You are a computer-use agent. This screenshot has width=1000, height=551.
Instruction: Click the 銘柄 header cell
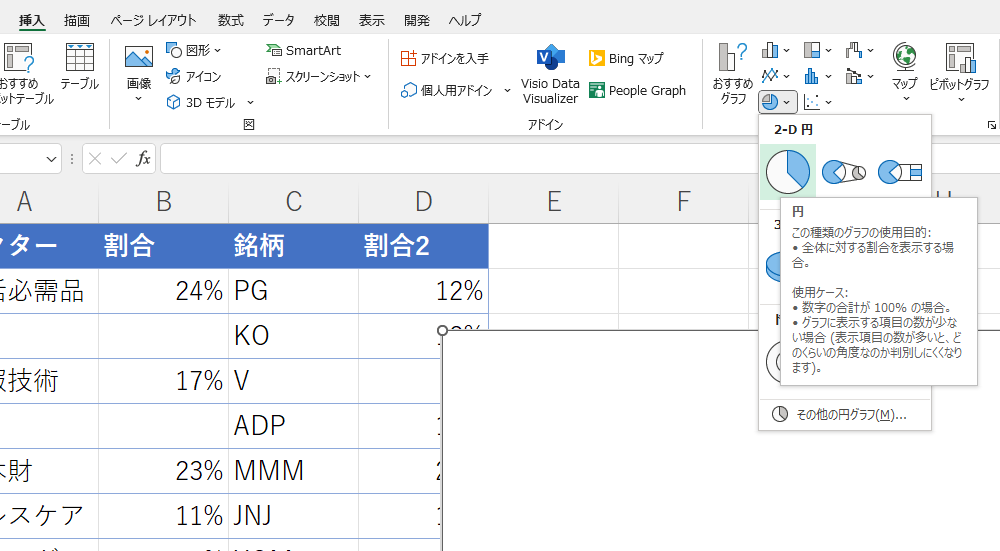(x=293, y=246)
